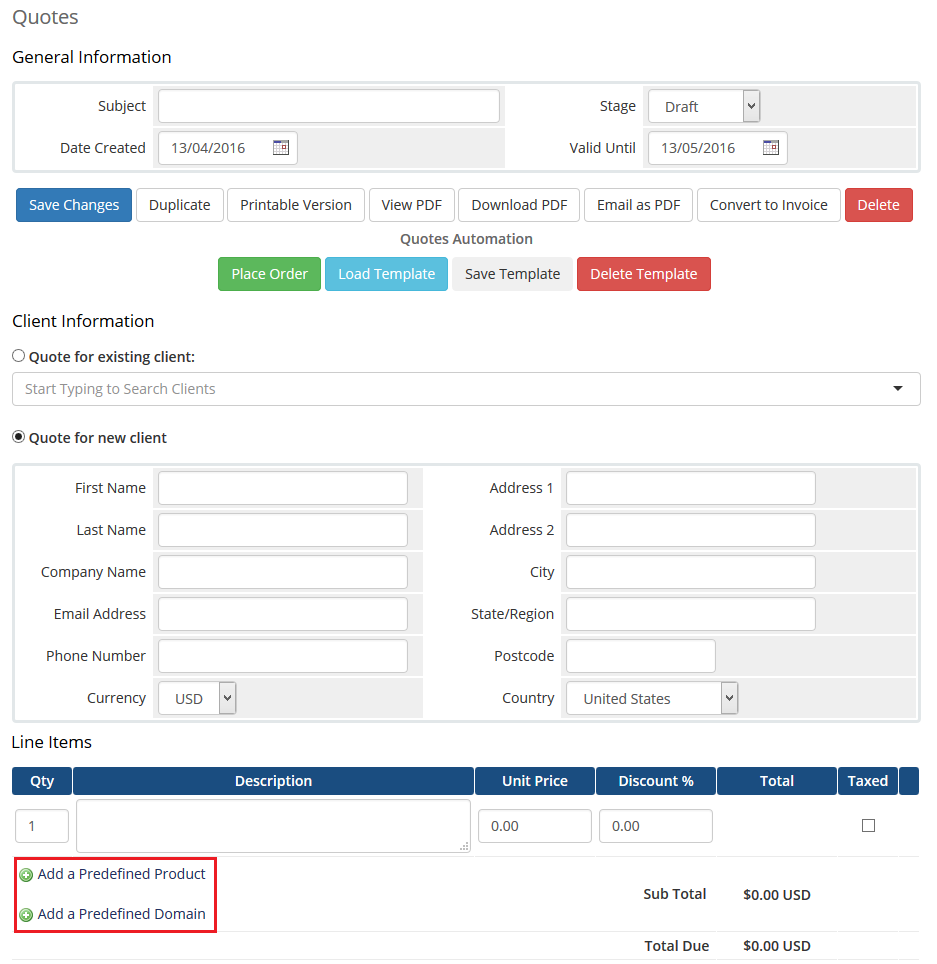Click the red Delete button
This screenshot has width=937, height=964.
click(879, 205)
